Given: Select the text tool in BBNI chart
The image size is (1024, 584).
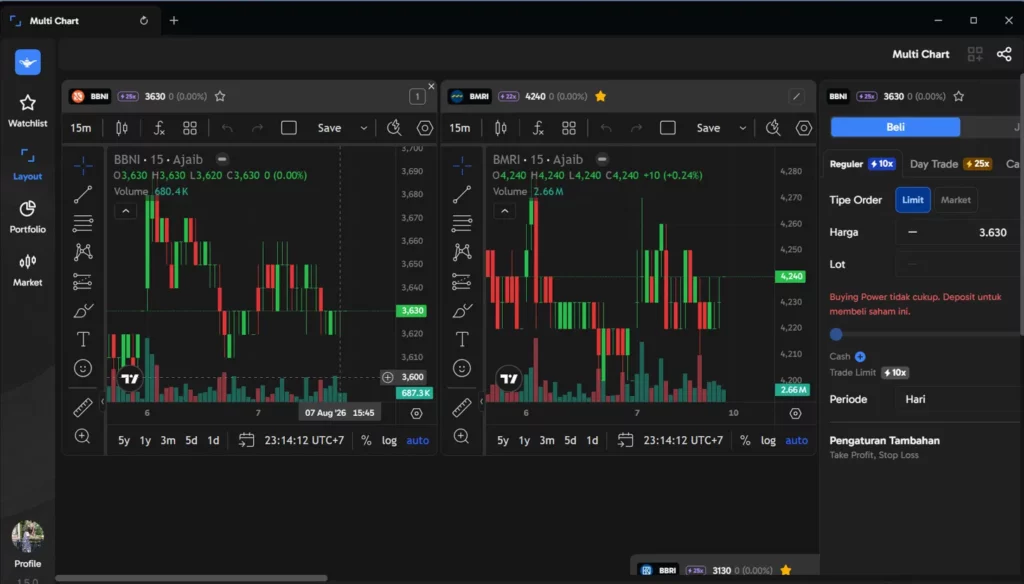Looking at the screenshot, I should pyautogui.click(x=83, y=339).
